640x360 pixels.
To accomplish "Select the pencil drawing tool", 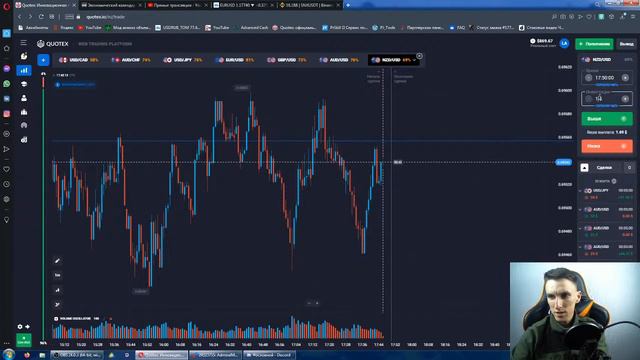I will coord(58,261).
